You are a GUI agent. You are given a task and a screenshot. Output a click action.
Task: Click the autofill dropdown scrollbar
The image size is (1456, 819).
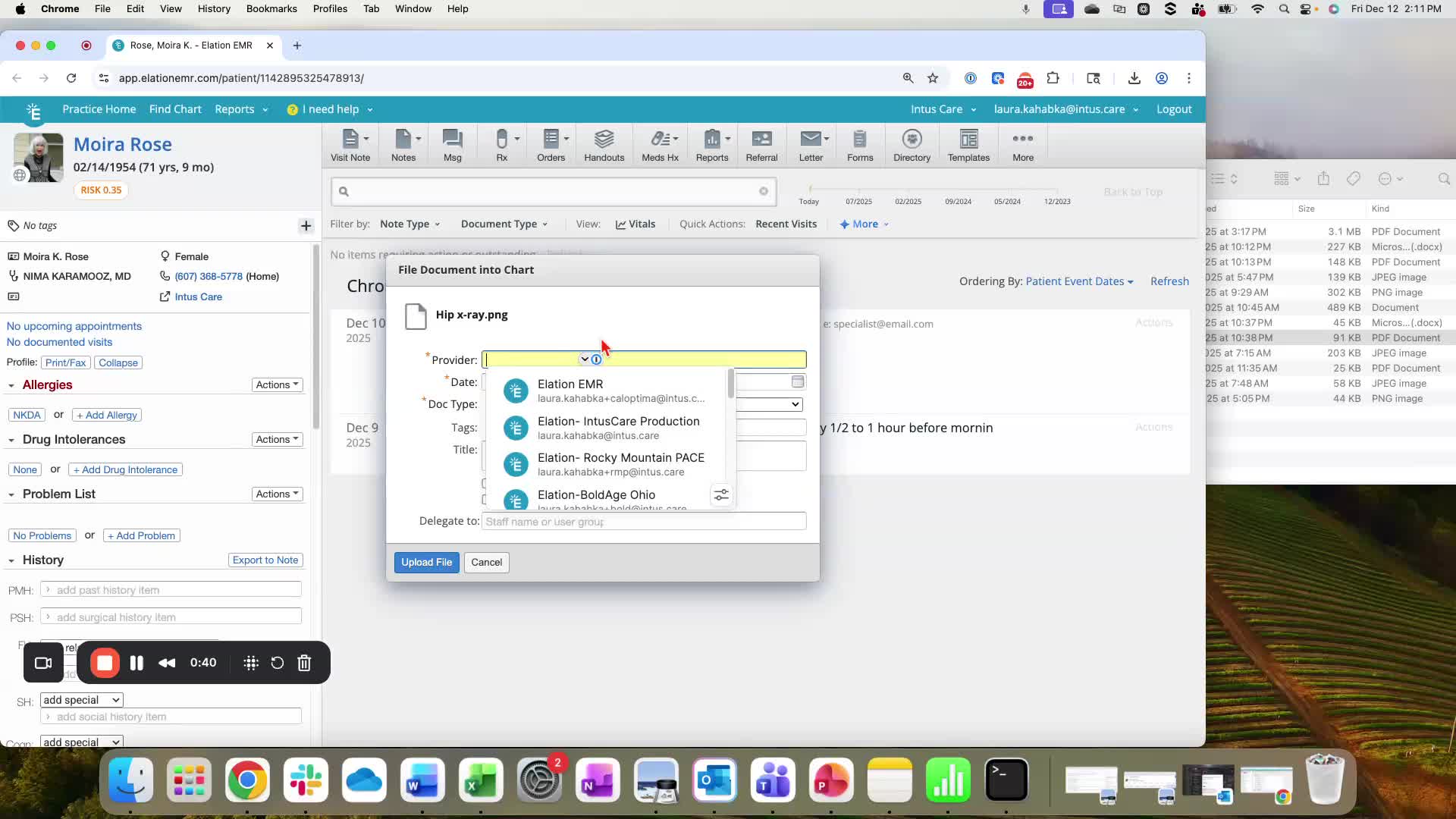[730, 384]
